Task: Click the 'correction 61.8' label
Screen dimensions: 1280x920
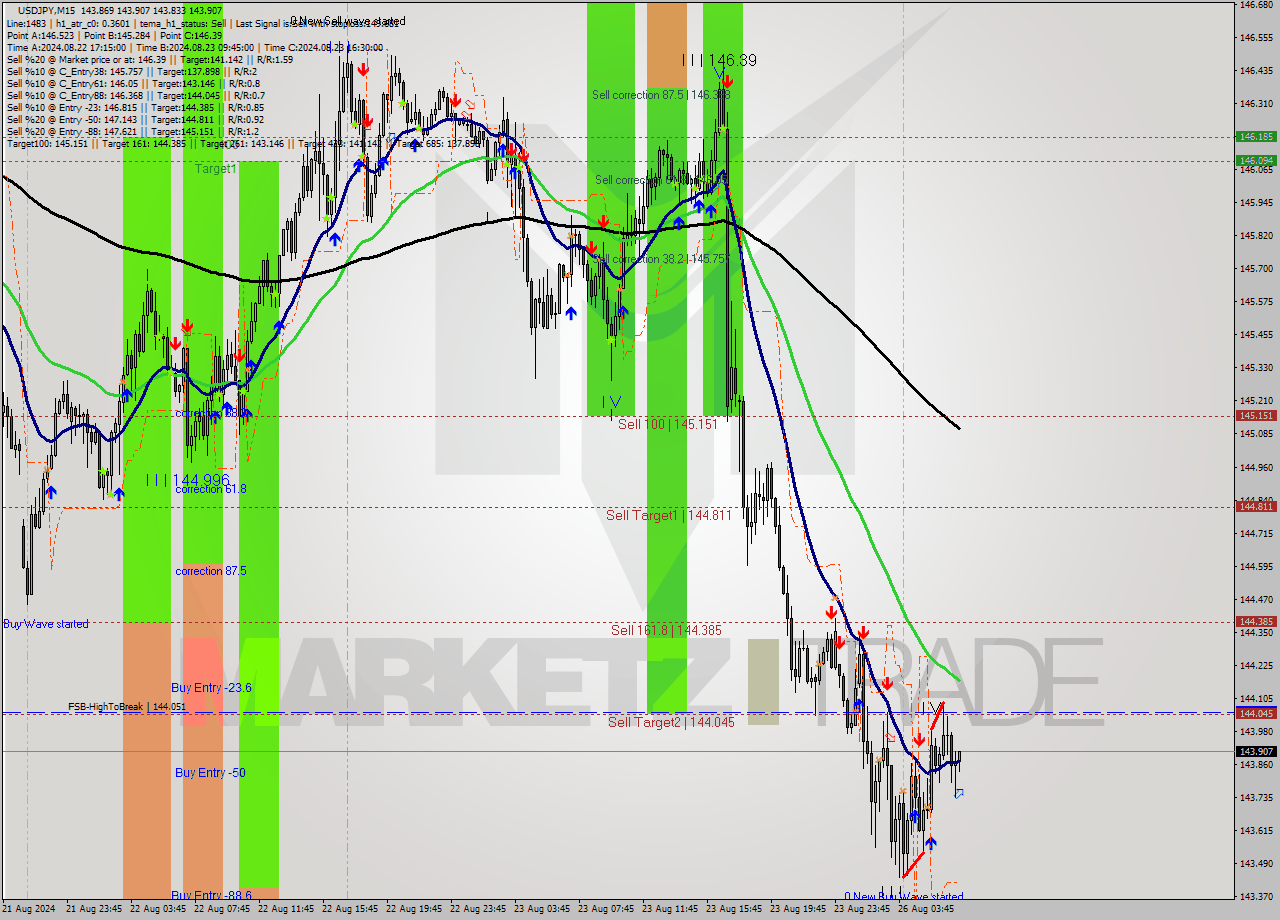Action: [x=210, y=489]
